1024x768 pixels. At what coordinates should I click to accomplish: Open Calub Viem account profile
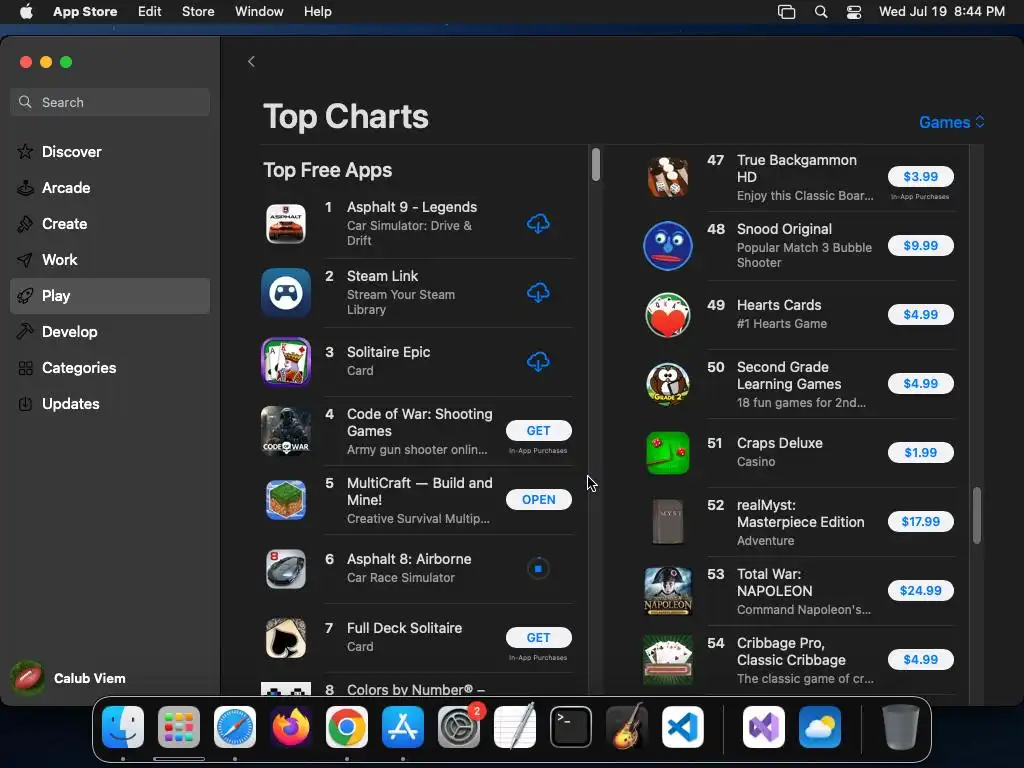click(69, 679)
